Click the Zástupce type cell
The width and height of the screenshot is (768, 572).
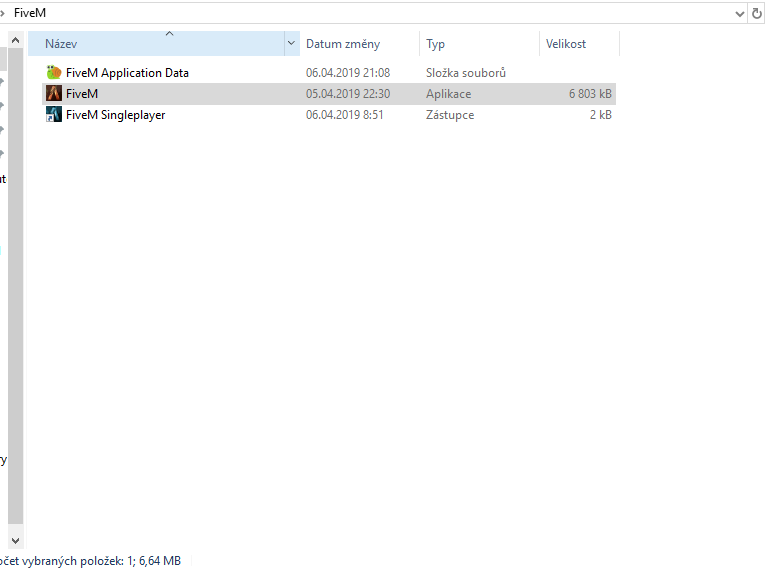[450, 115]
